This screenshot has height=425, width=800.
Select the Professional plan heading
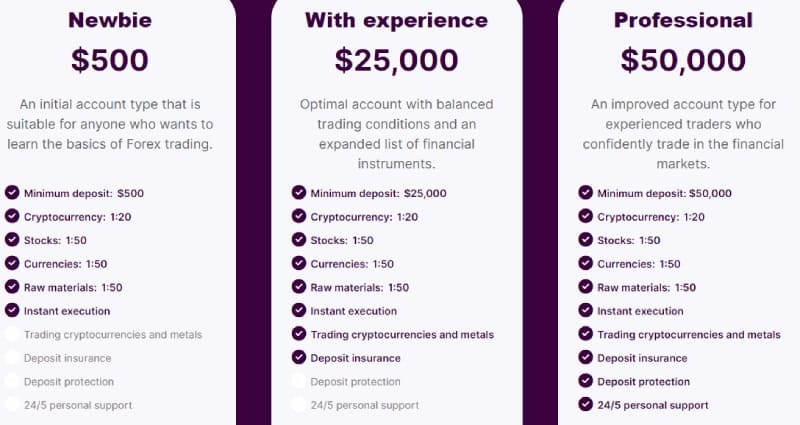pos(683,20)
